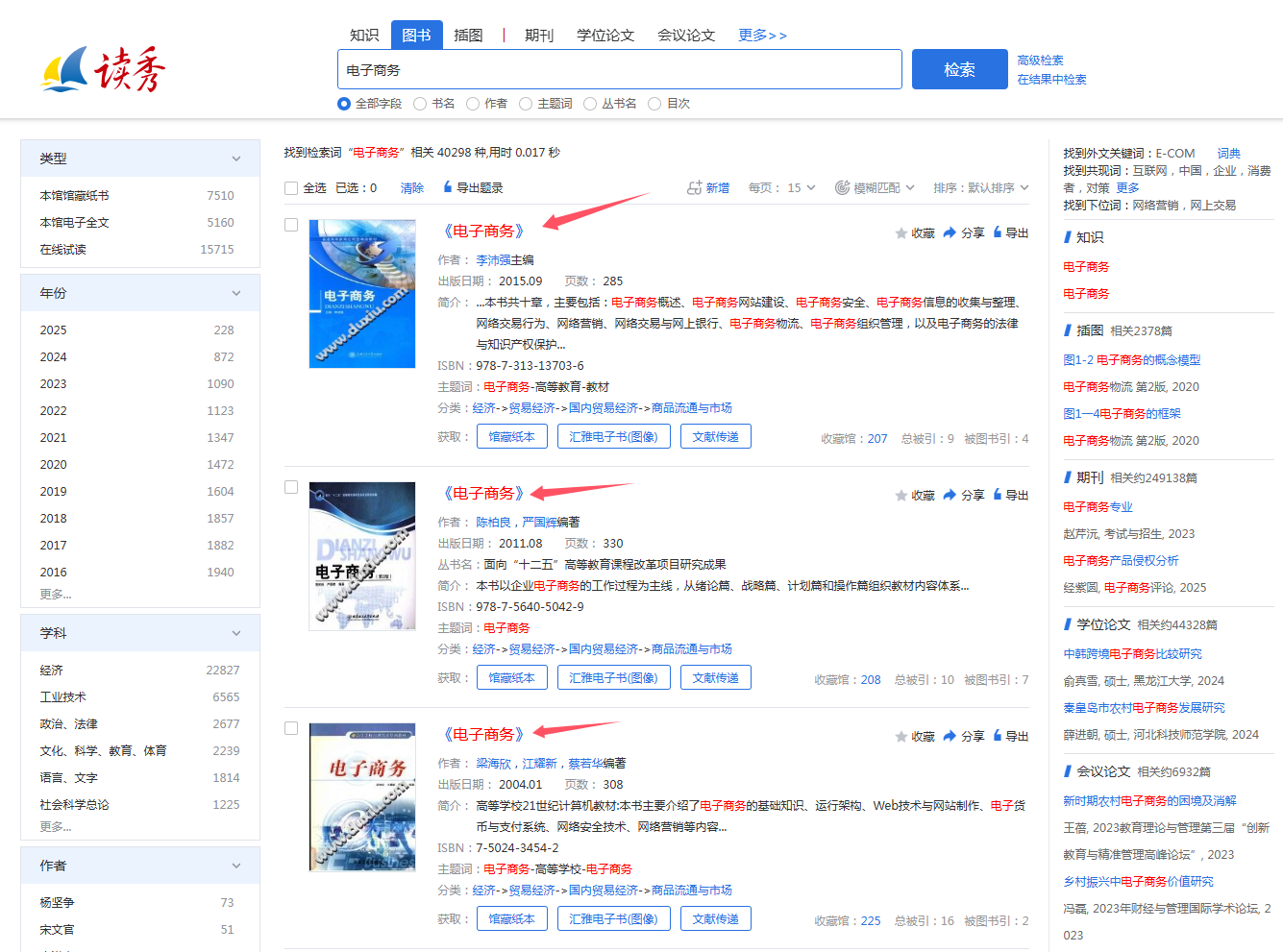1283x952 pixels.
Task: Click the 导出题录 export icon in toolbar
Action: 447,187
